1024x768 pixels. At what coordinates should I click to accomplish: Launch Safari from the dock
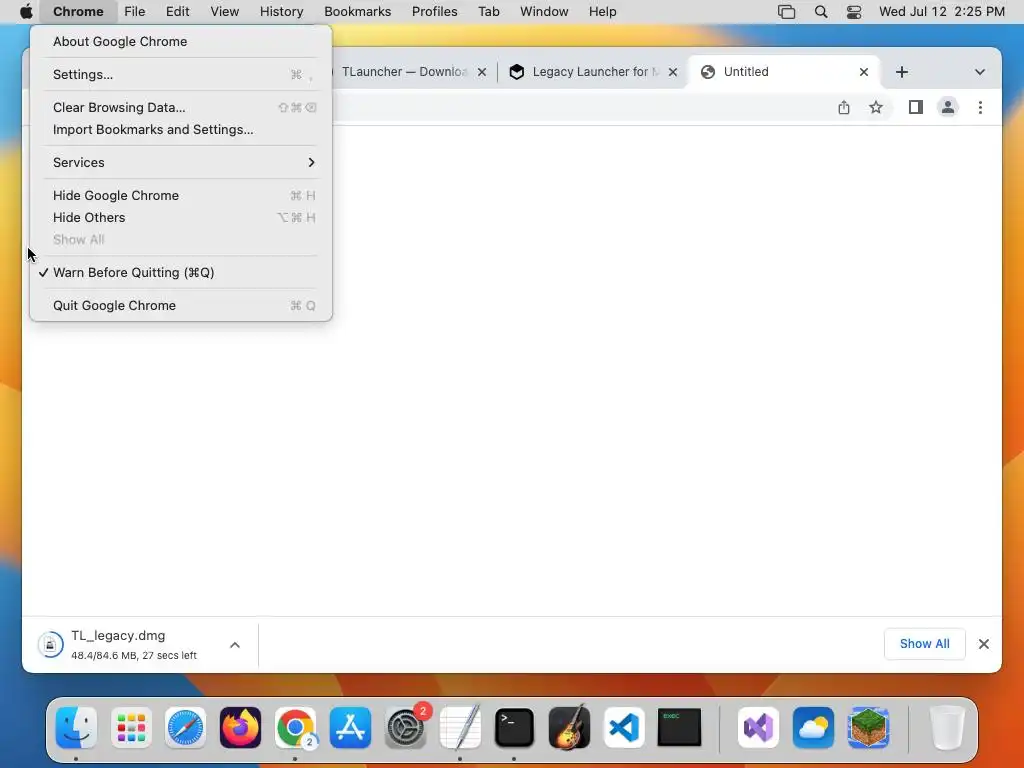pos(185,728)
